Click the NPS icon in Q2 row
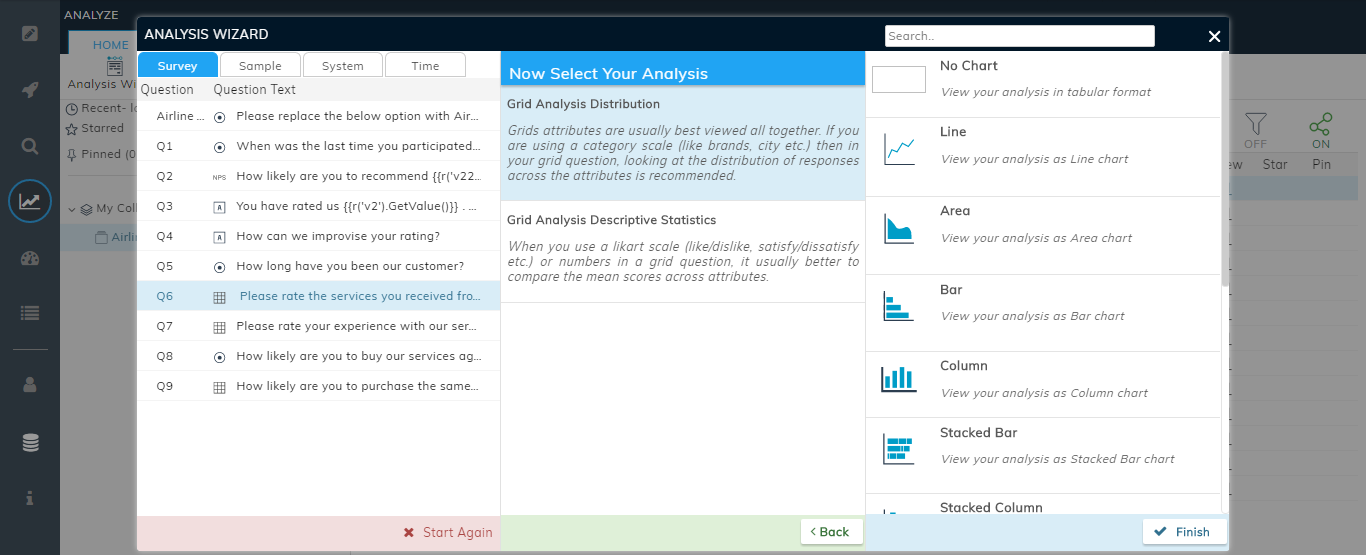Viewport: 1366px width, 555px height. point(220,177)
